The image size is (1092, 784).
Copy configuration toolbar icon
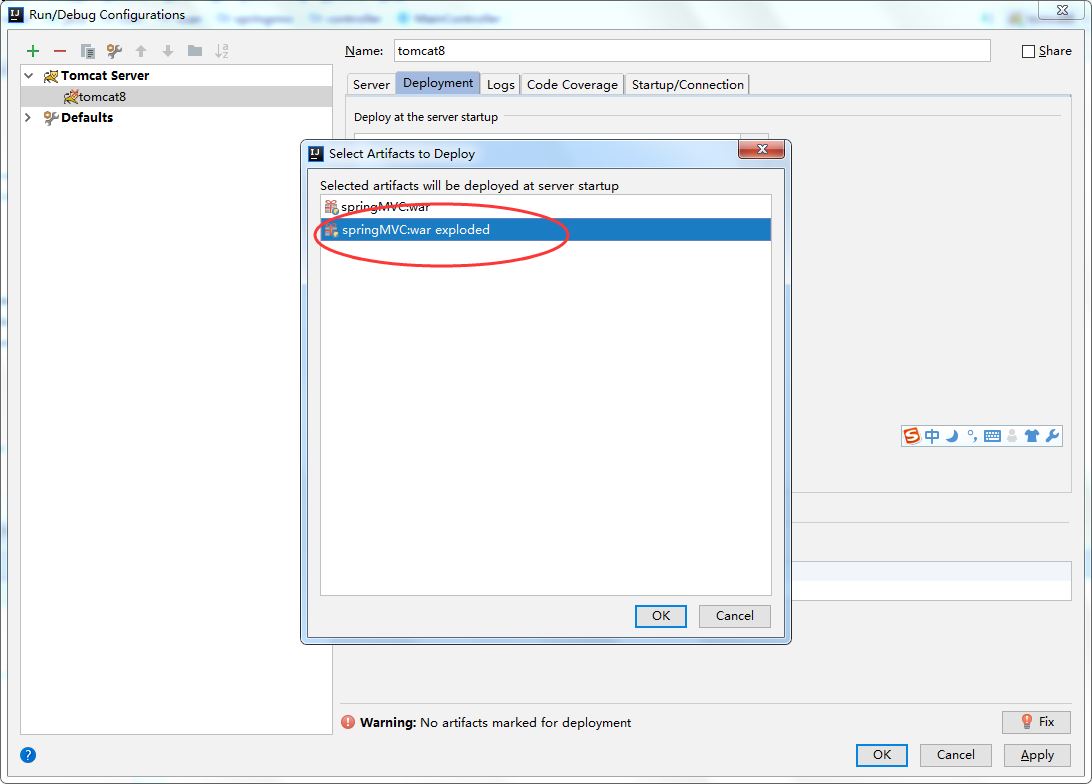tap(87, 51)
